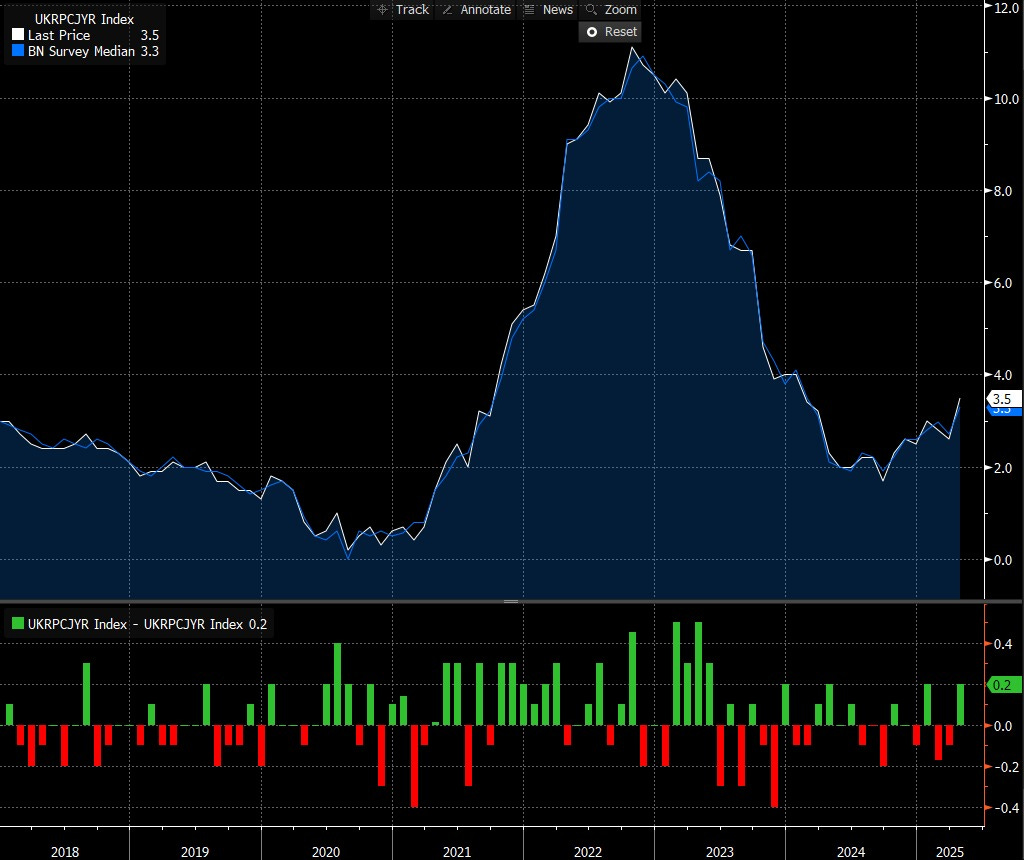Click the 0.4 label on lower panel axis
1024x860 pixels.
tap(1003, 644)
